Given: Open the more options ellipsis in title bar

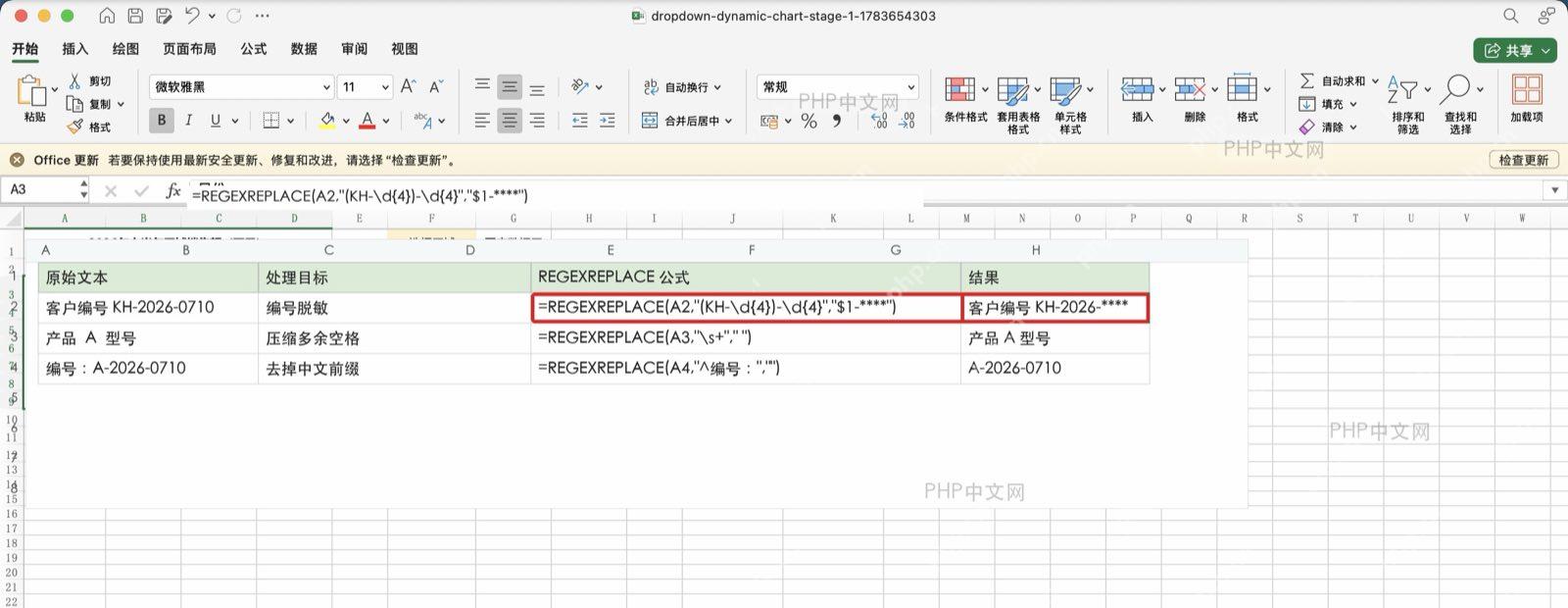Looking at the screenshot, I should [x=262, y=16].
